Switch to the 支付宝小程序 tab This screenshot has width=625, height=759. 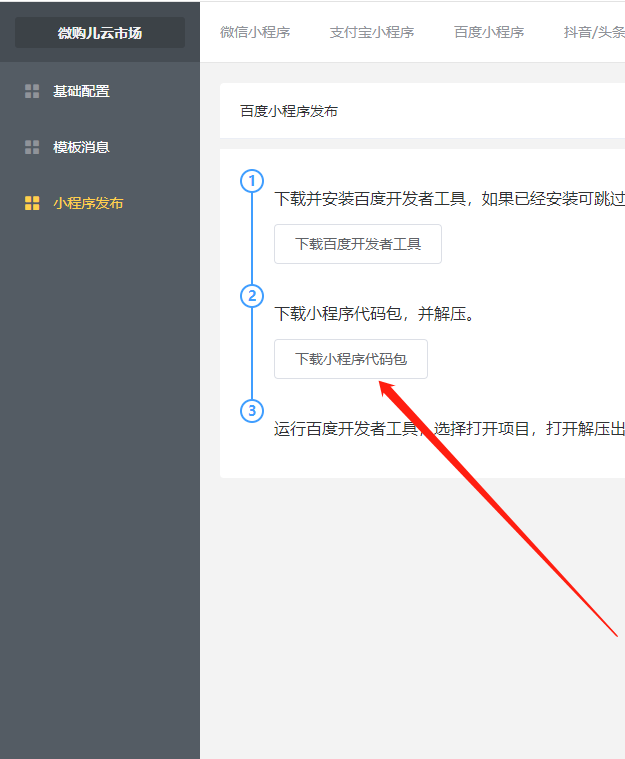point(372,32)
